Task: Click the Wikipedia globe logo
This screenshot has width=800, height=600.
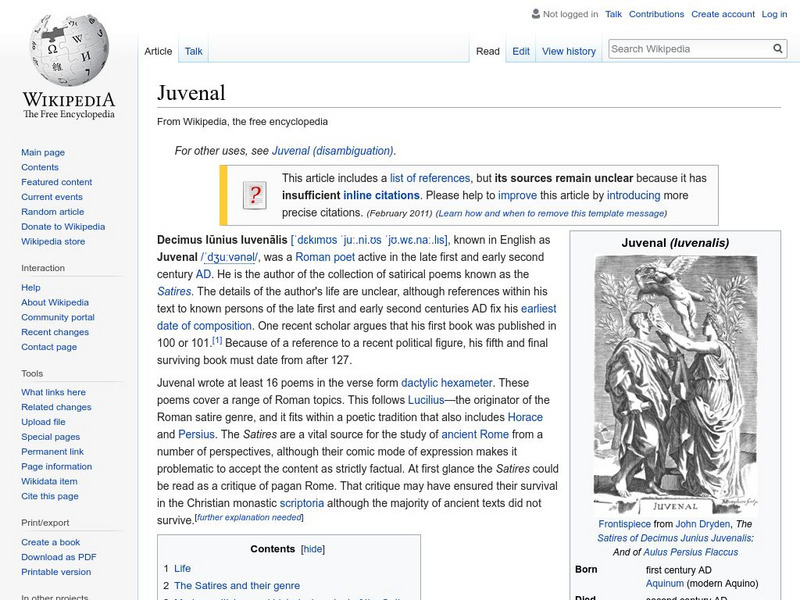Action: pyautogui.click(x=69, y=49)
